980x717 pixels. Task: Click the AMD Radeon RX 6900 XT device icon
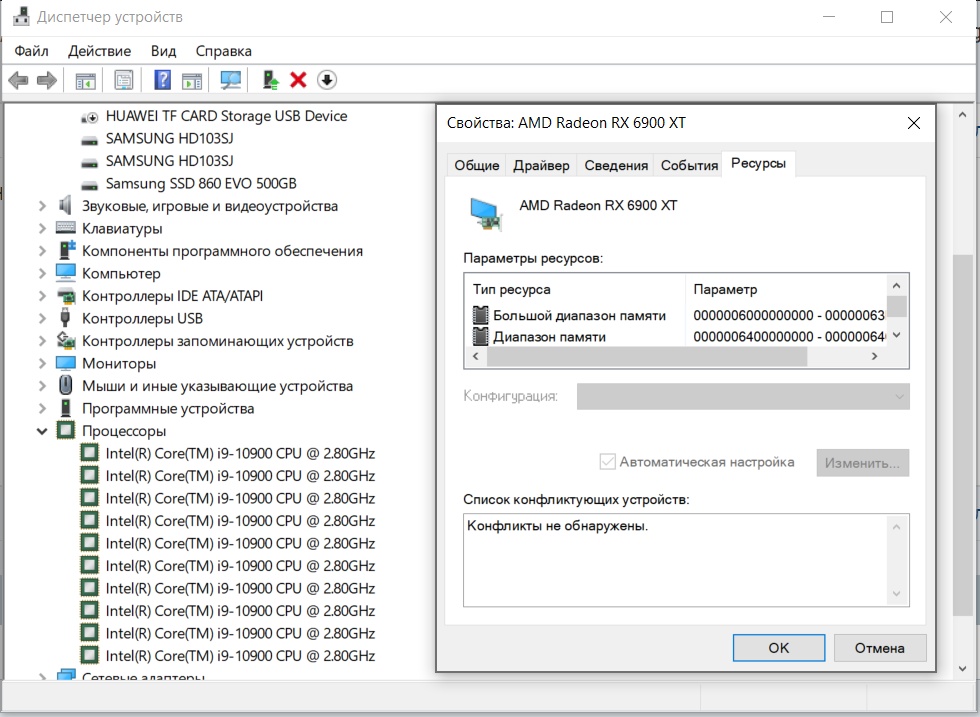click(486, 214)
